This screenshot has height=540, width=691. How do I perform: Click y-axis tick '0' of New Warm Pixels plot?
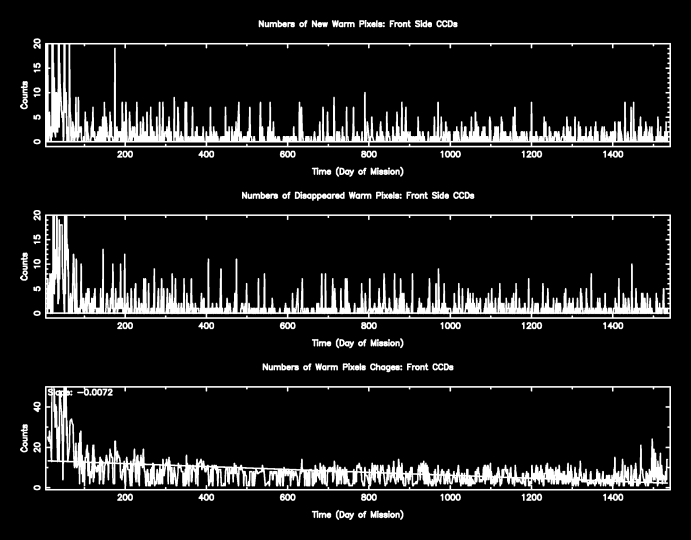point(37,142)
